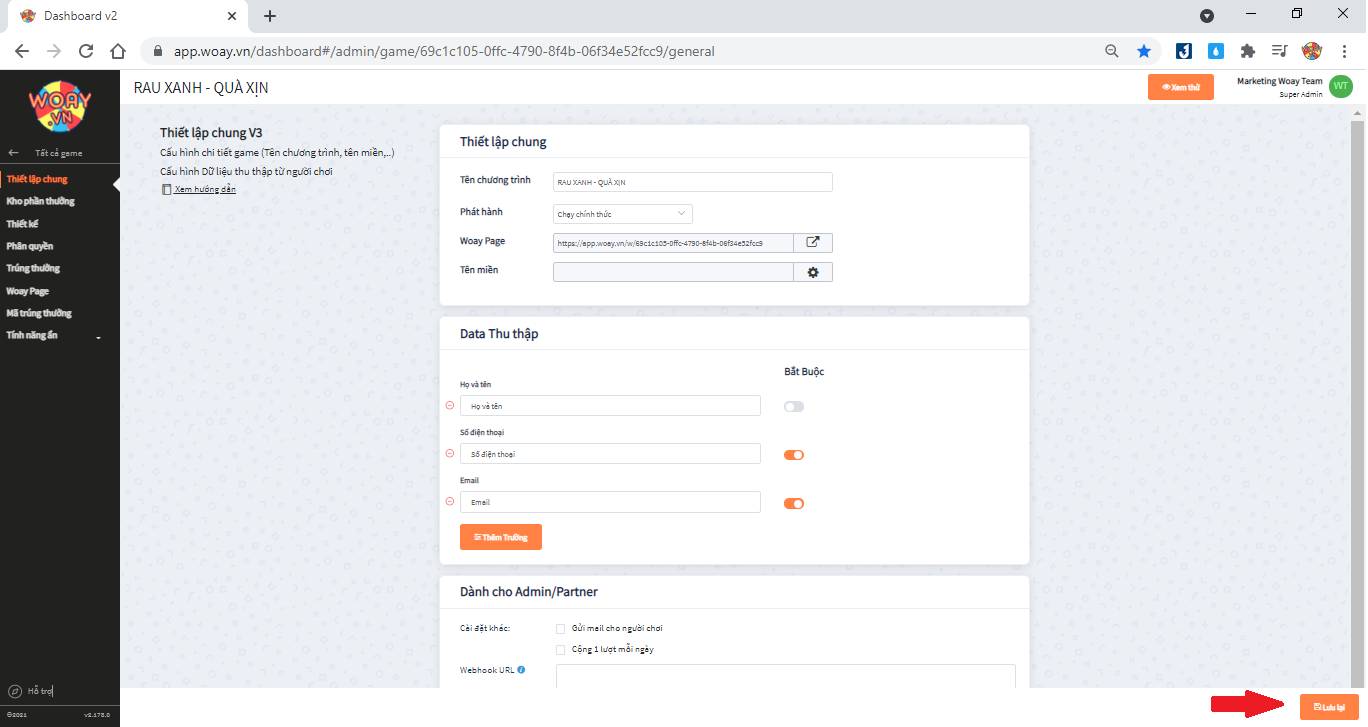
Task: Open Phân quyền in sidebar
Action: coord(30,246)
